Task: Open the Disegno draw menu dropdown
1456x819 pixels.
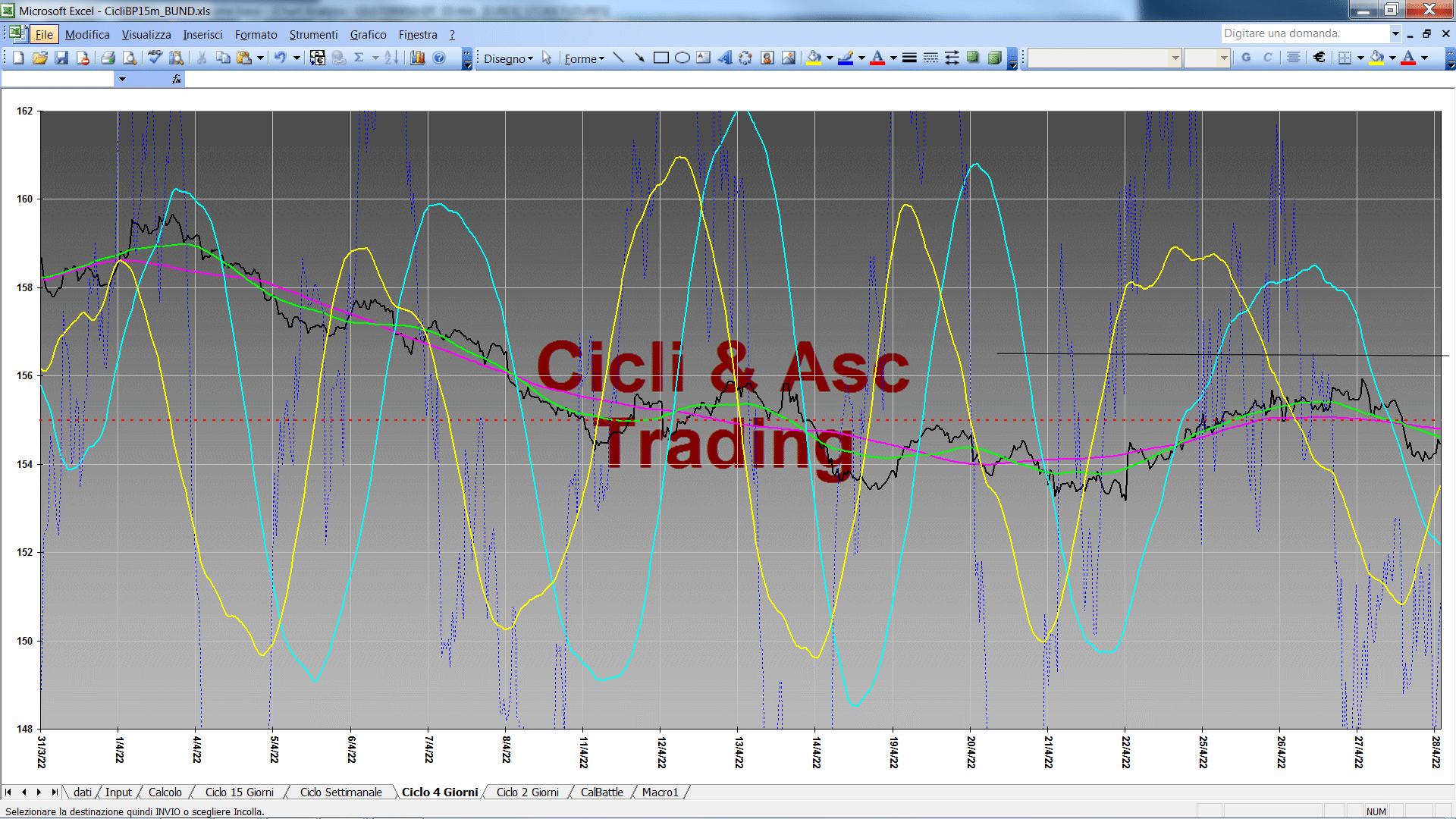Action: coord(508,58)
